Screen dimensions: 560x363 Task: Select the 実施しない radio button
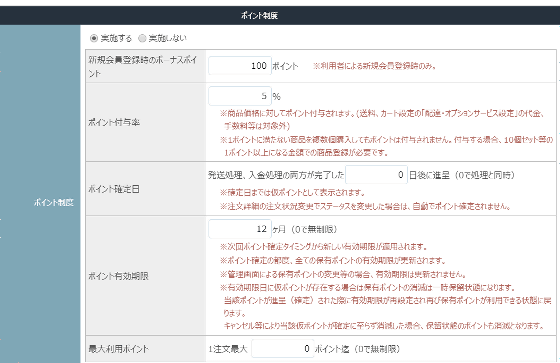point(142,38)
